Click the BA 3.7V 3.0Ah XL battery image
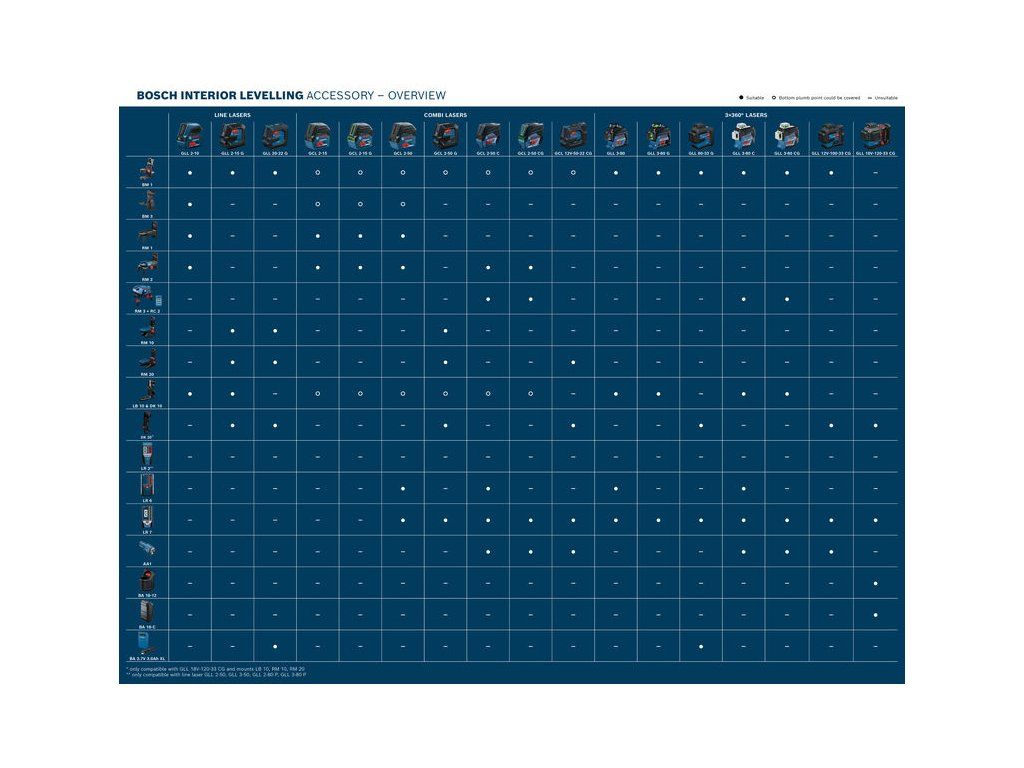The height and width of the screenshot is (768, 1024). [x=147, y=643]
